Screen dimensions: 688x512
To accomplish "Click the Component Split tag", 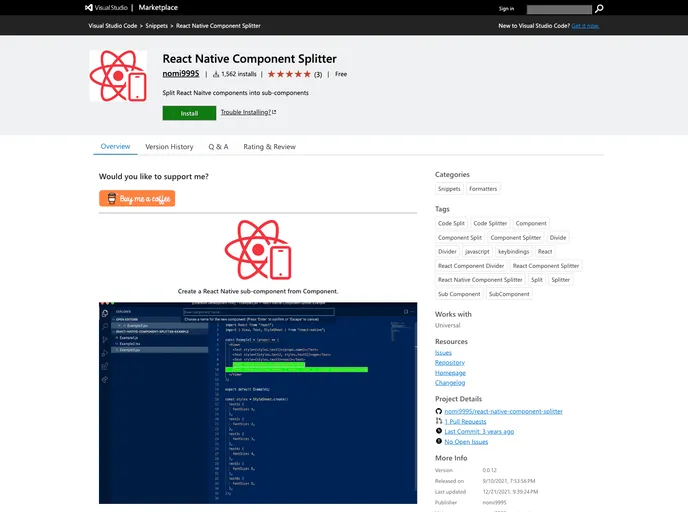I will coord(460,237).
